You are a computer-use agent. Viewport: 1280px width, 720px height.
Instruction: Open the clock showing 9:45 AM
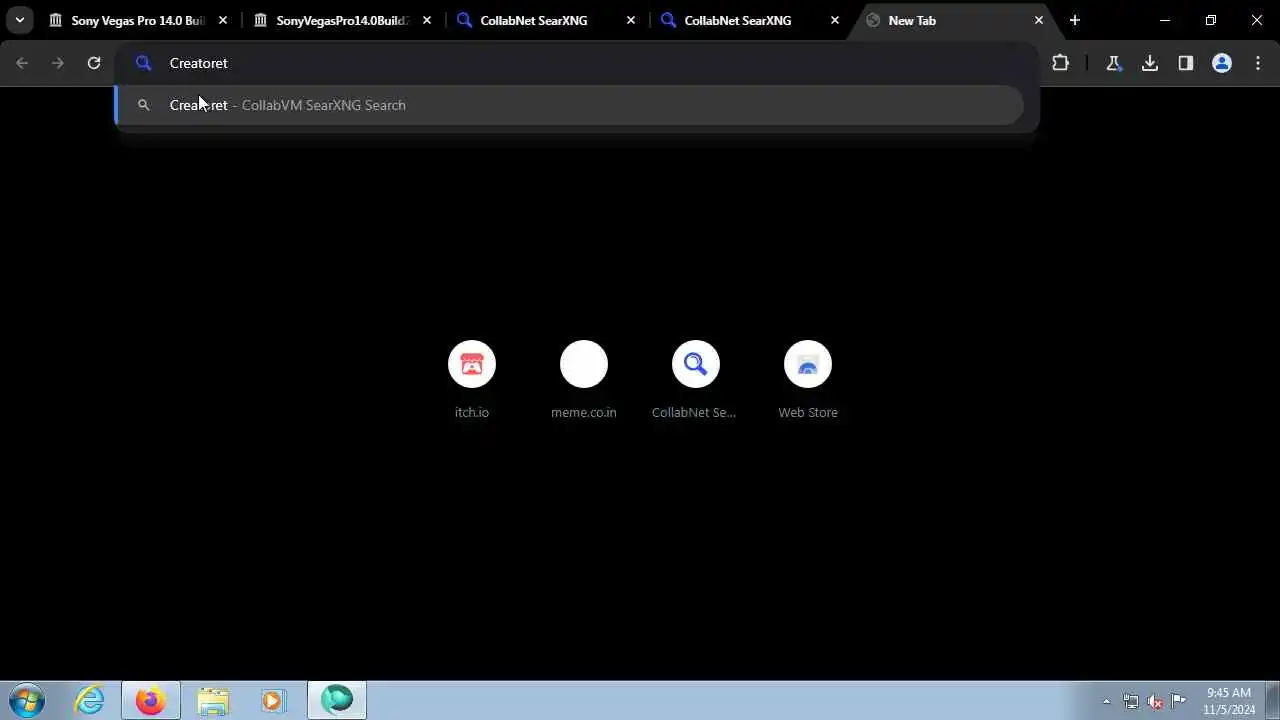click(x=1229, y=701)
